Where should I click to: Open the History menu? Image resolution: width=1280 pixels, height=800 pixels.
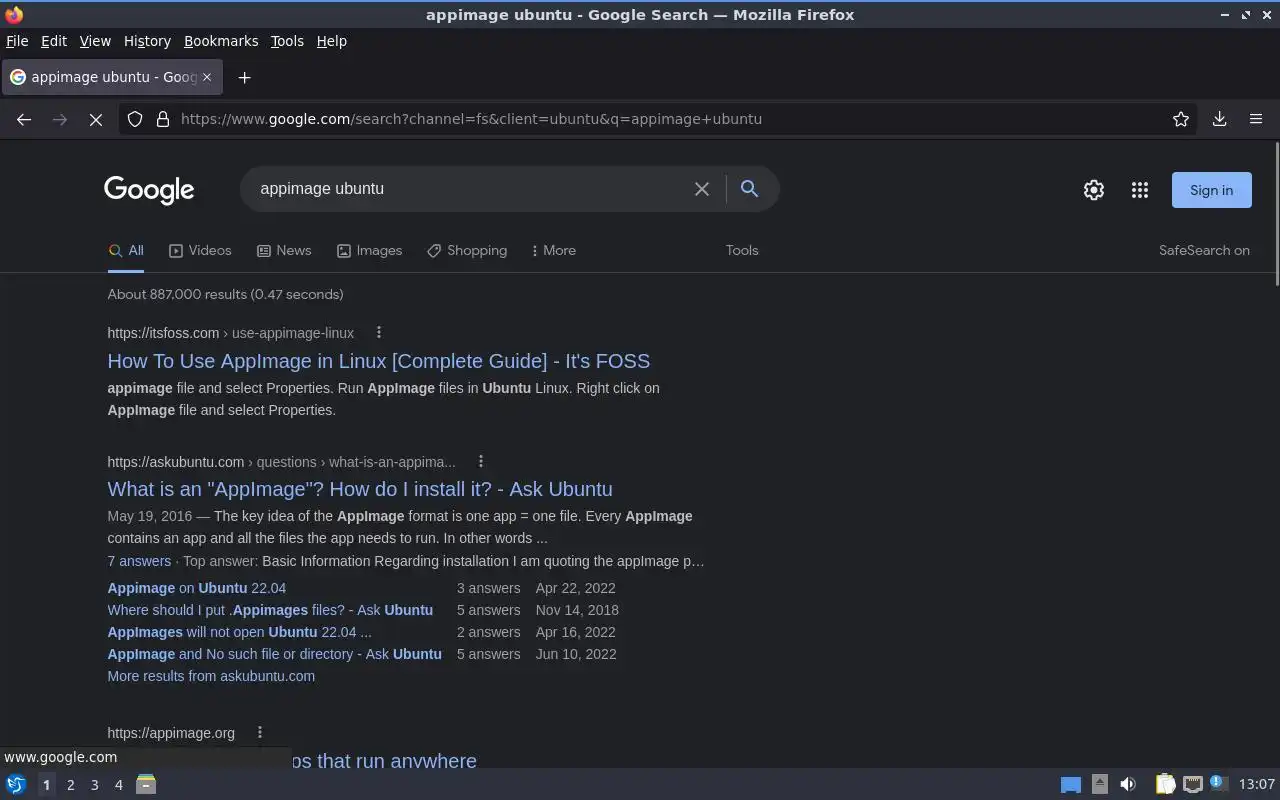[147, 41]
